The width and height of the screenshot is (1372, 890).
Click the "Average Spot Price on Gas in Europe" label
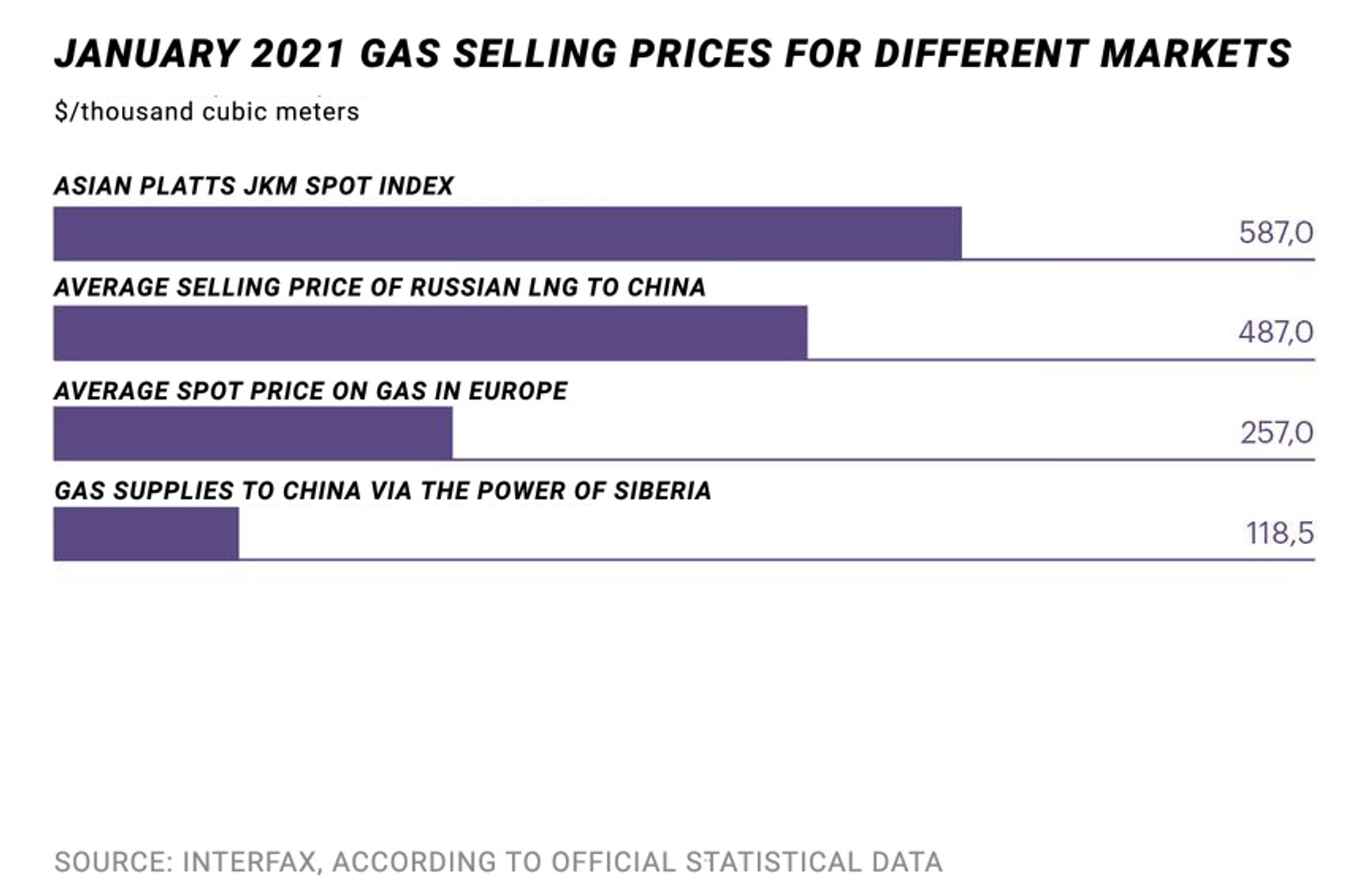tap(311, 390)
